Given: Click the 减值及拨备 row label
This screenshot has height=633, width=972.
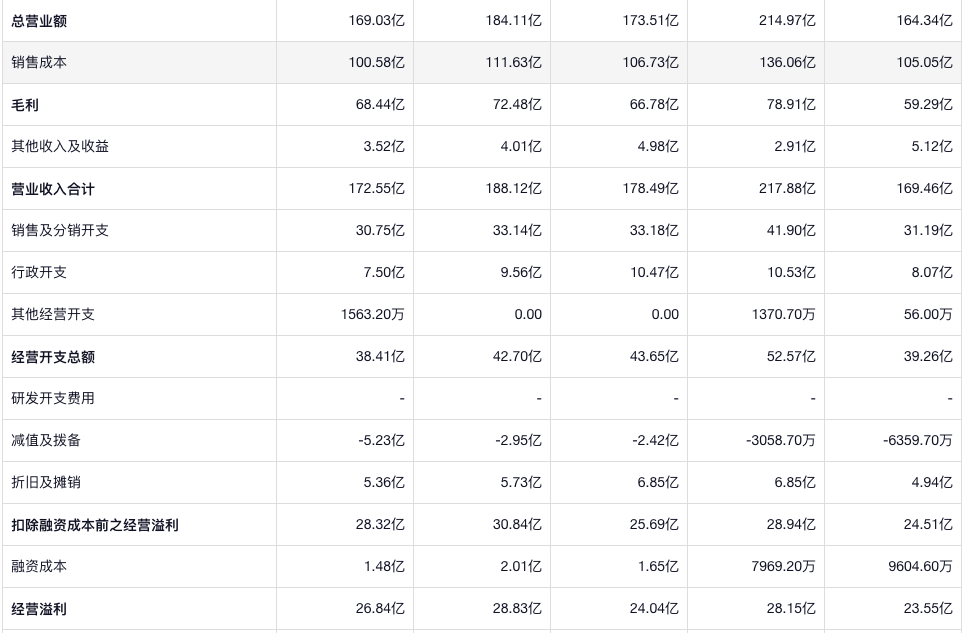Looking at the screenshot, I should [46, 440].
